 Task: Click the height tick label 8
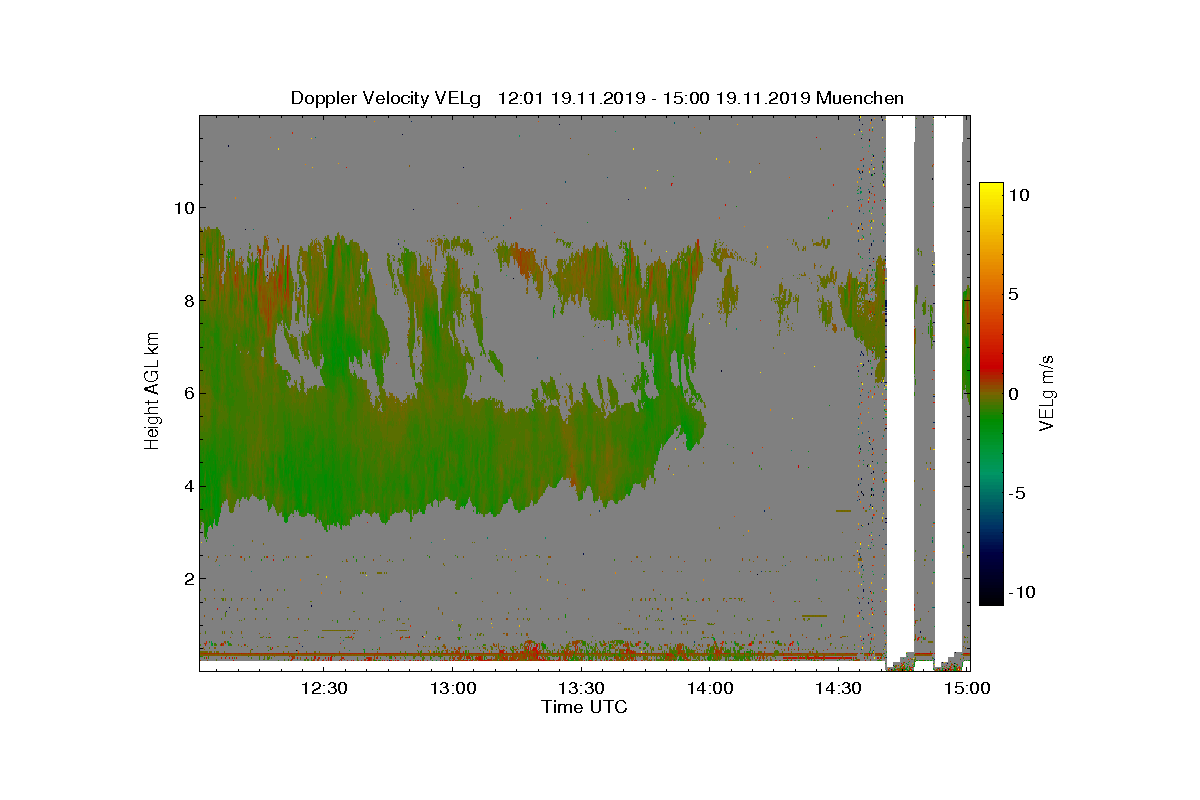[188, 301]
